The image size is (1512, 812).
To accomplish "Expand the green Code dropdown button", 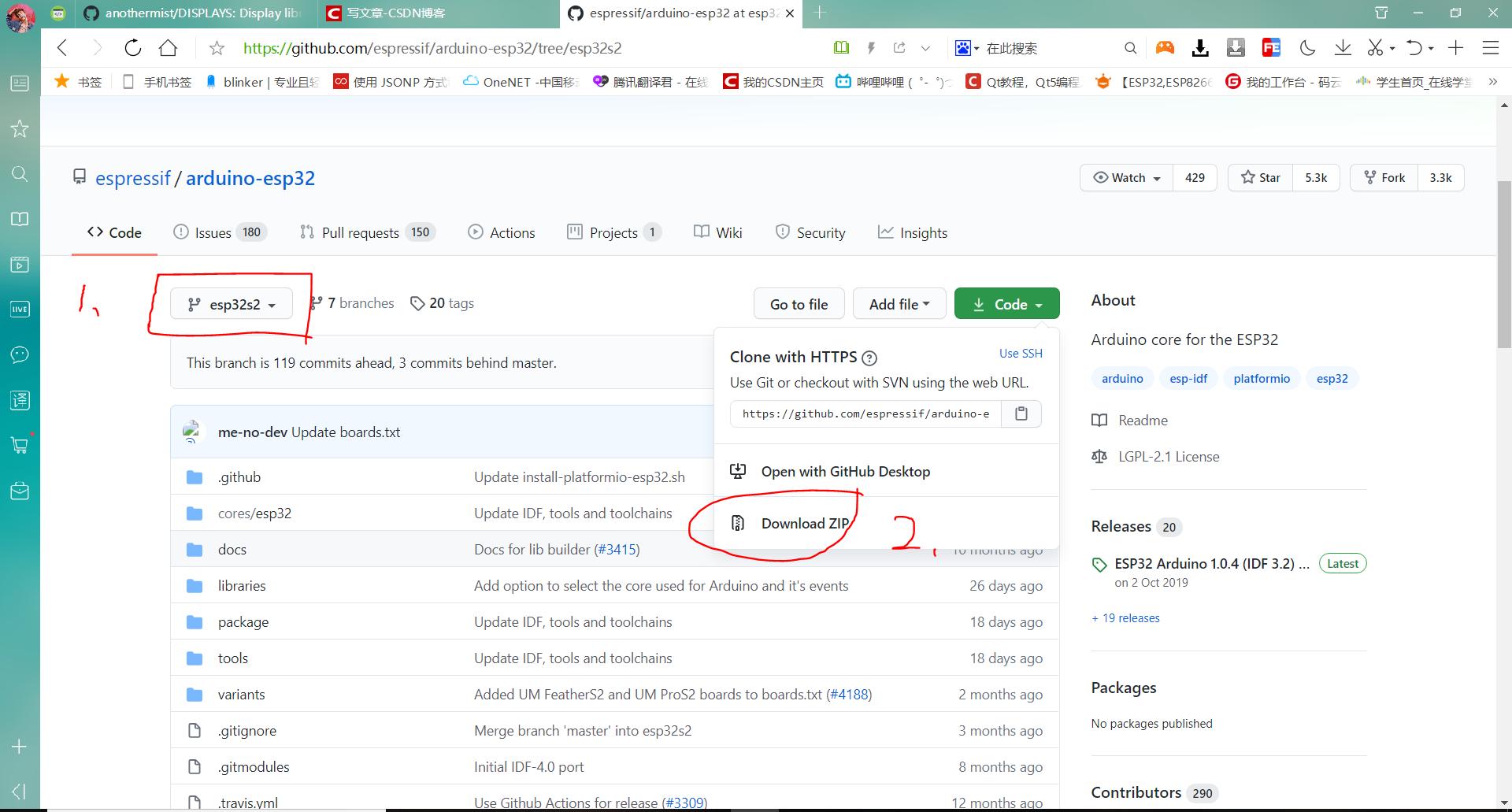I will (1006, 304).
